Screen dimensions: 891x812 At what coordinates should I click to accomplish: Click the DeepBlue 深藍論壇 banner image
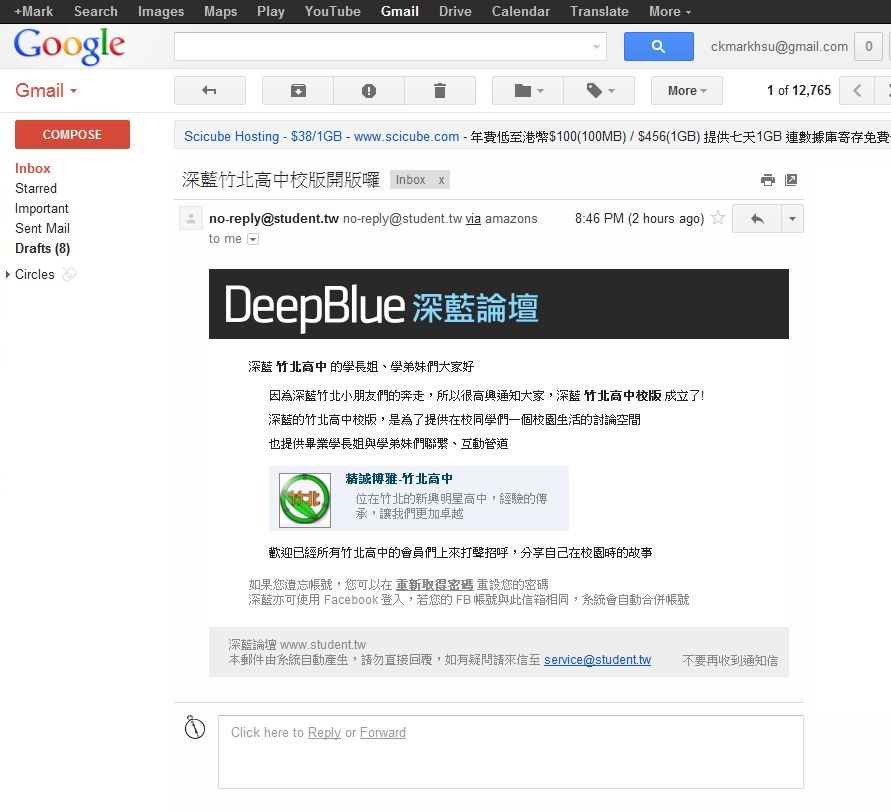(x=499, y=304)
